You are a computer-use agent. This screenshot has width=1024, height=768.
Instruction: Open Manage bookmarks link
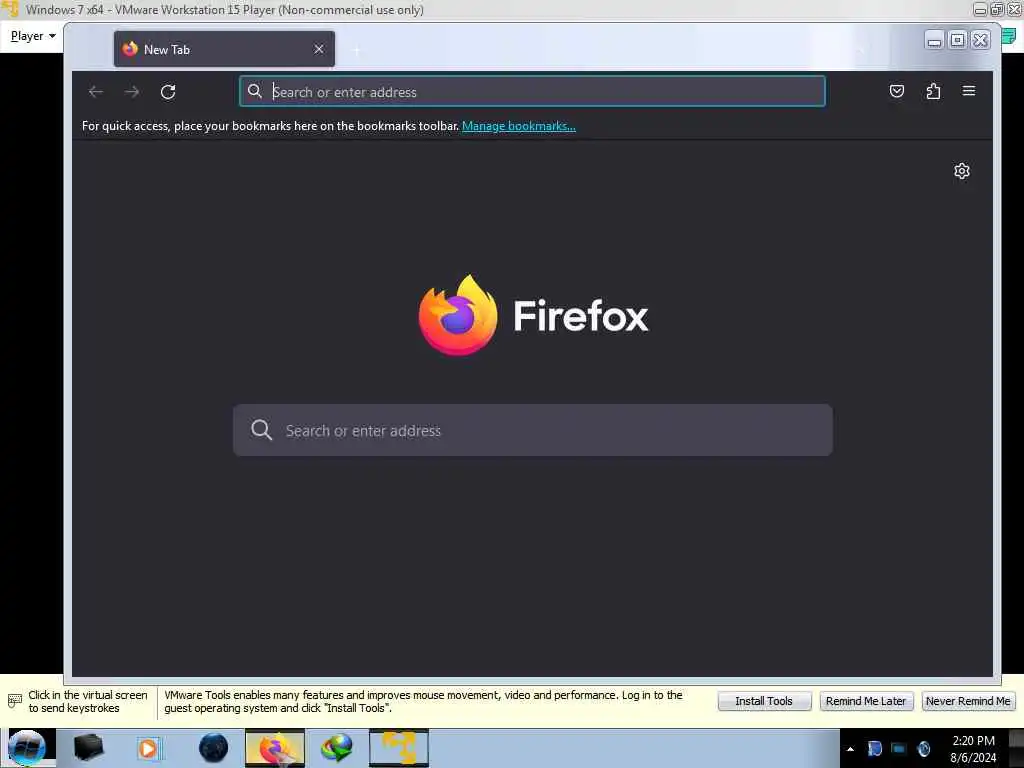tap(519, 126)
